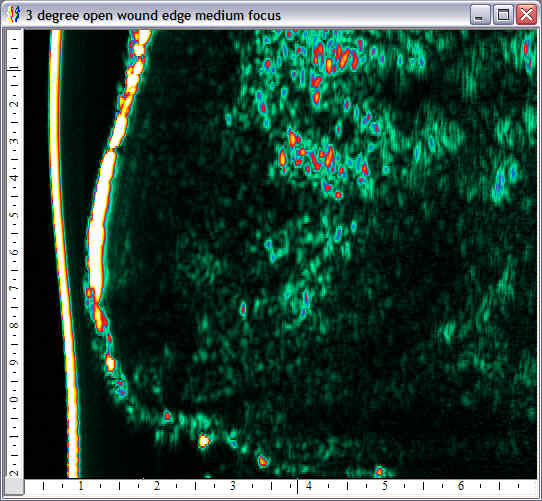Click the number 5 on horizontal ruler
542x501 pixels.
coord(385,486)
